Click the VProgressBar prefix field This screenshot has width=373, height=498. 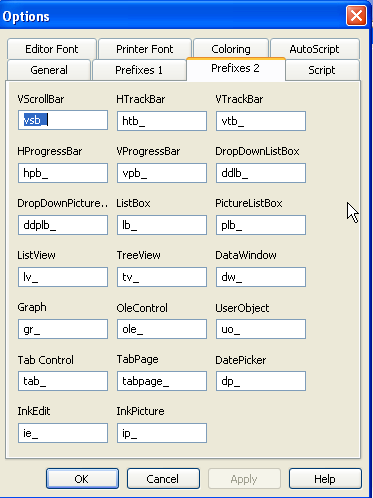coord(162,173)
